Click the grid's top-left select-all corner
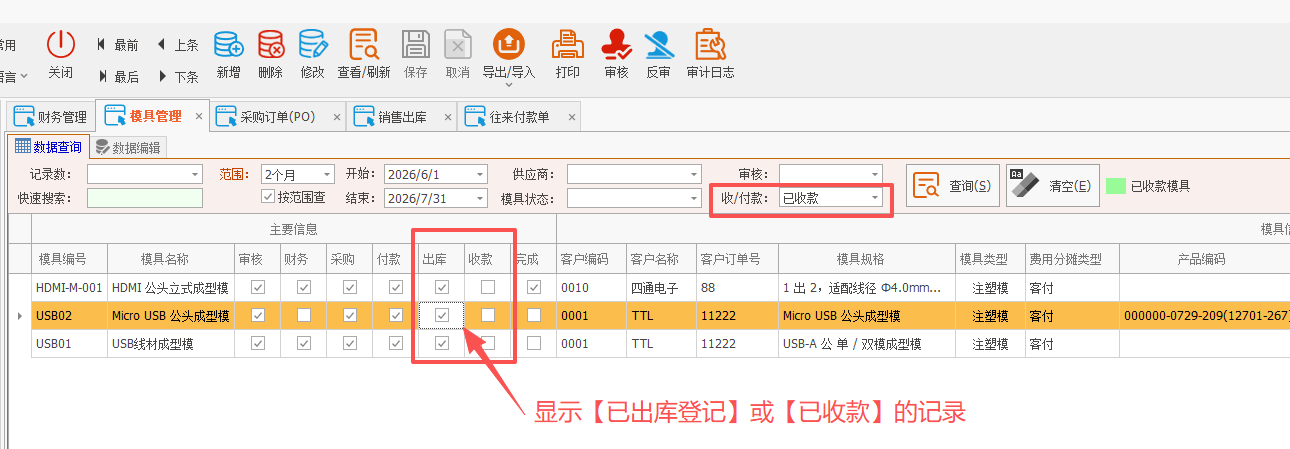The image size is (1290, 449). 19,259
